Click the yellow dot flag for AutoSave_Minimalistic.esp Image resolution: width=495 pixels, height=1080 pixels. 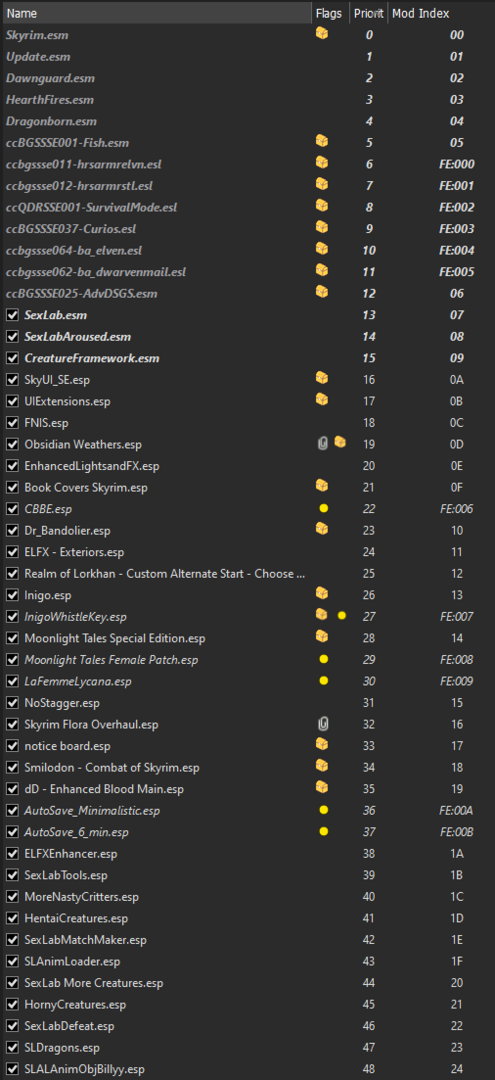tap(324, 811)
